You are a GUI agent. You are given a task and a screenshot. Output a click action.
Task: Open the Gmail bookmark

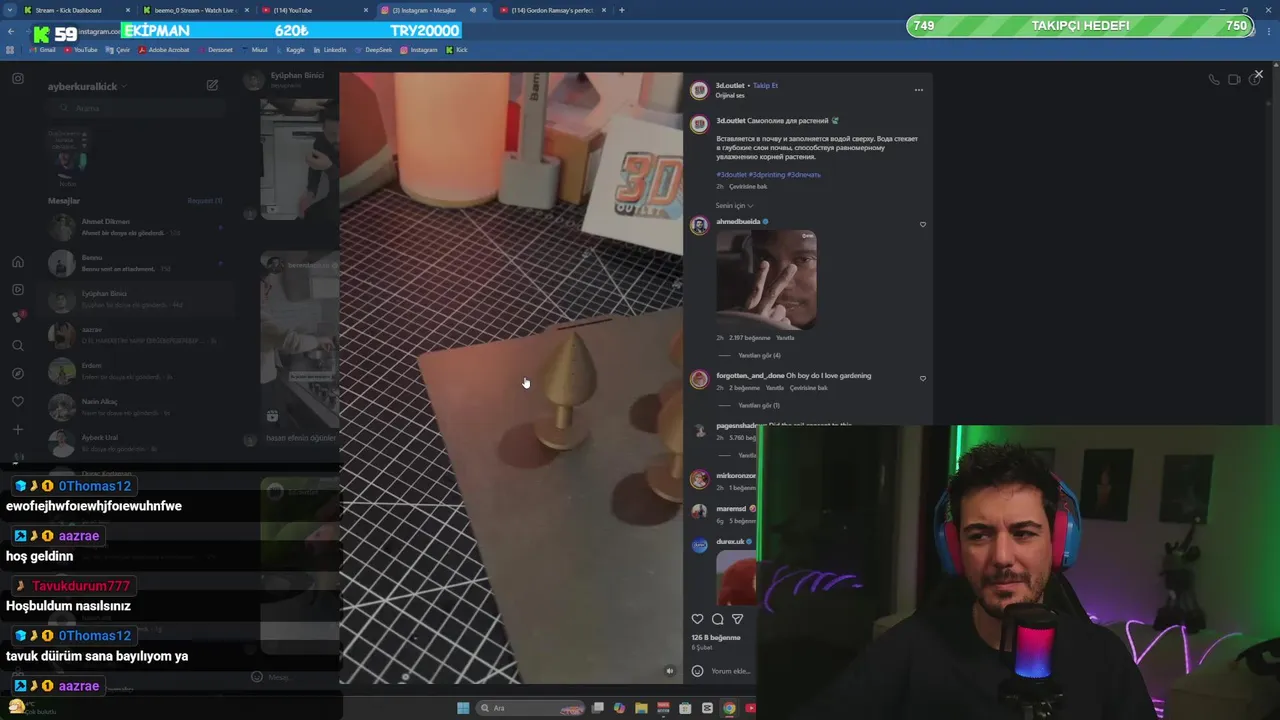pyautogui.click(x=42, y=49)
